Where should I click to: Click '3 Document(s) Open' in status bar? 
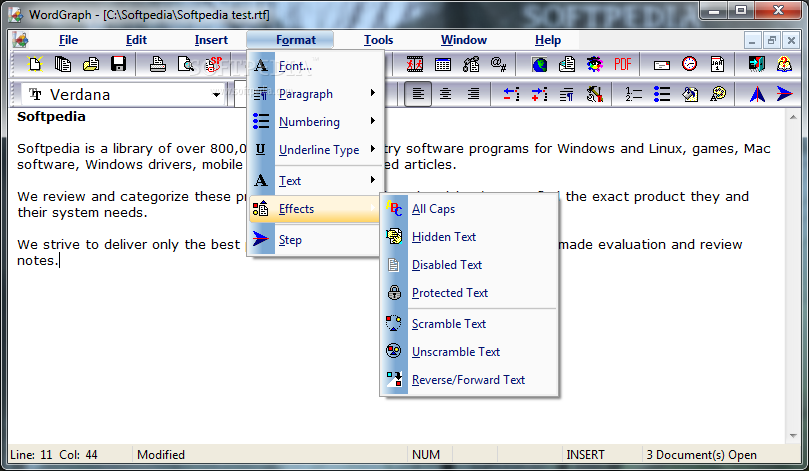[x=701, y=454]
